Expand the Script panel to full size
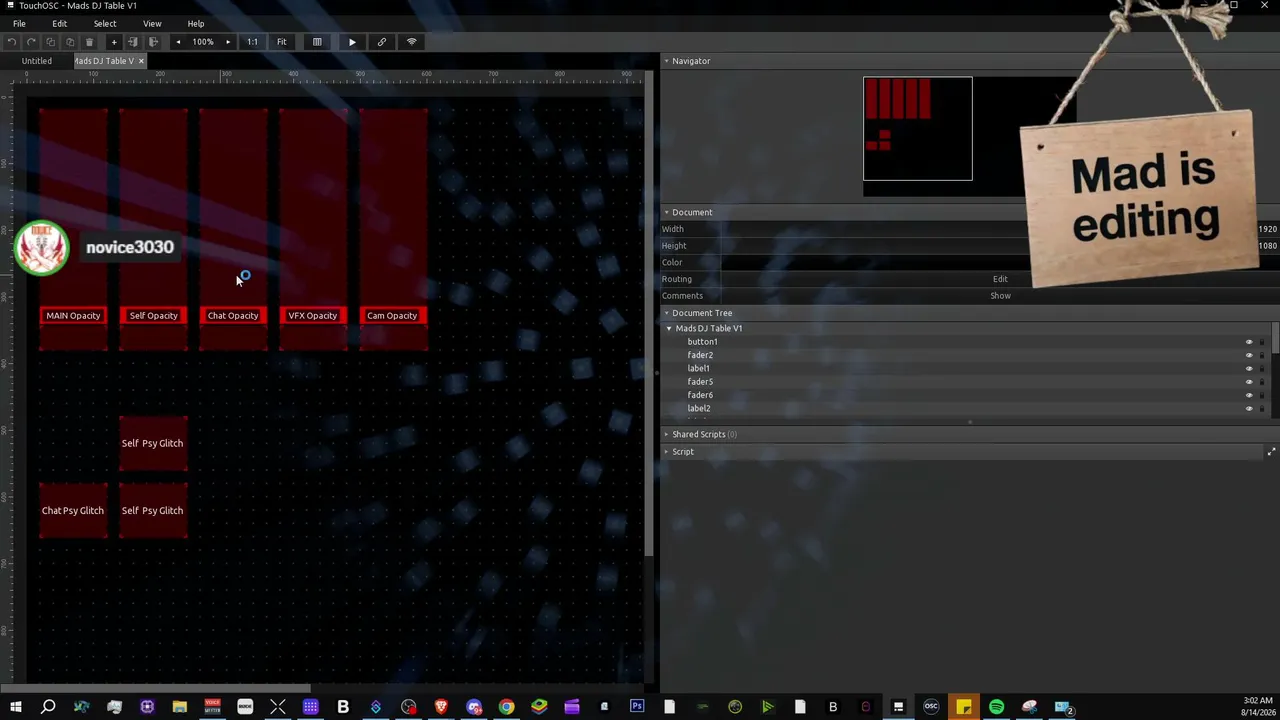1280x720 pixels. 1271,452
